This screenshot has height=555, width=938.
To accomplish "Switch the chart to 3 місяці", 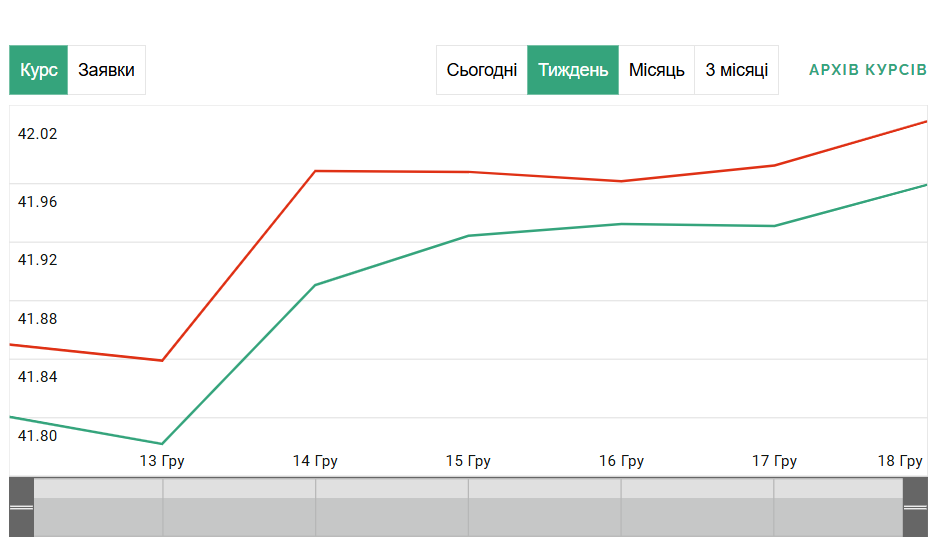I will pyautogui.click(x=737, y=70).
